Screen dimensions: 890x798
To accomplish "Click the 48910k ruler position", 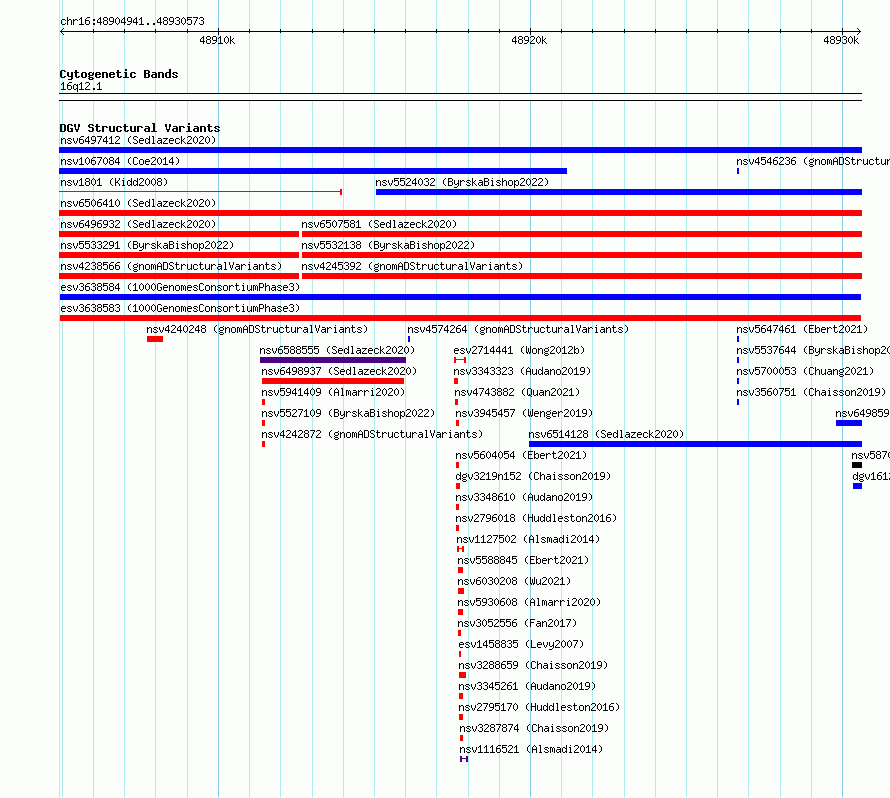I will coord(217,40).
